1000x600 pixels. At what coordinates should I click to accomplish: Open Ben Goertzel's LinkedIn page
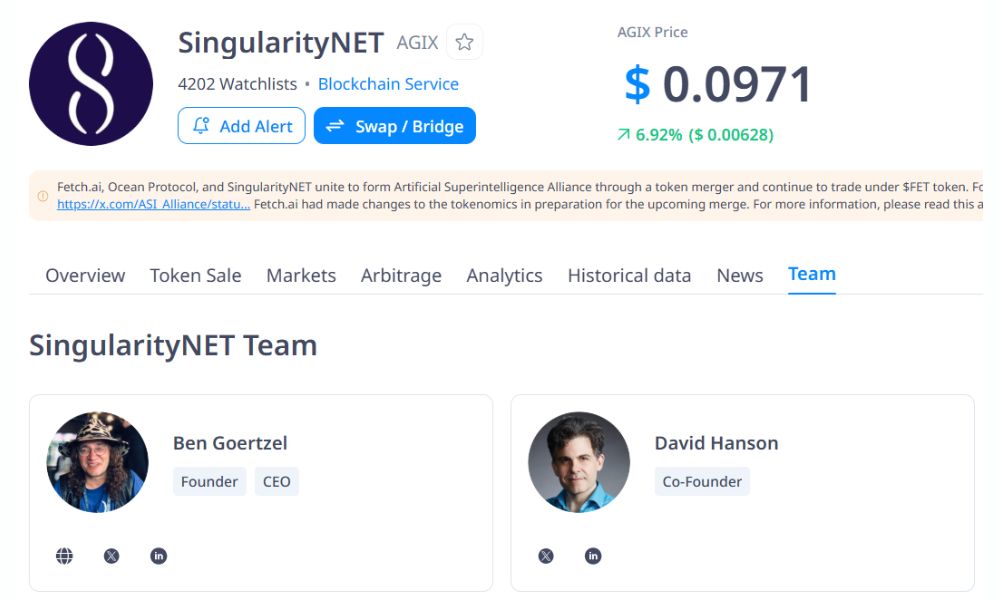159,555
